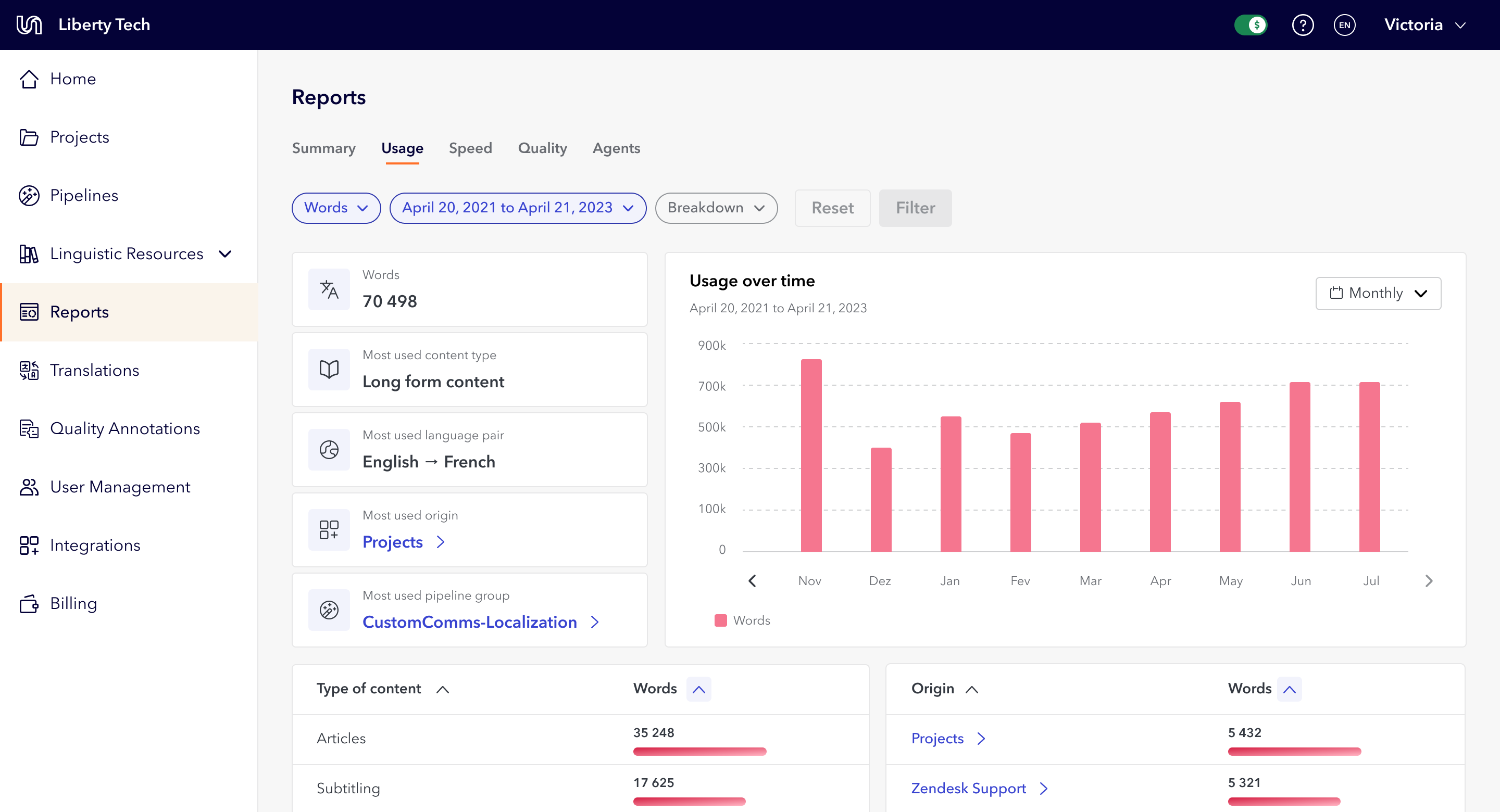Switch to the Summary tab

click(x=324, y=148)
